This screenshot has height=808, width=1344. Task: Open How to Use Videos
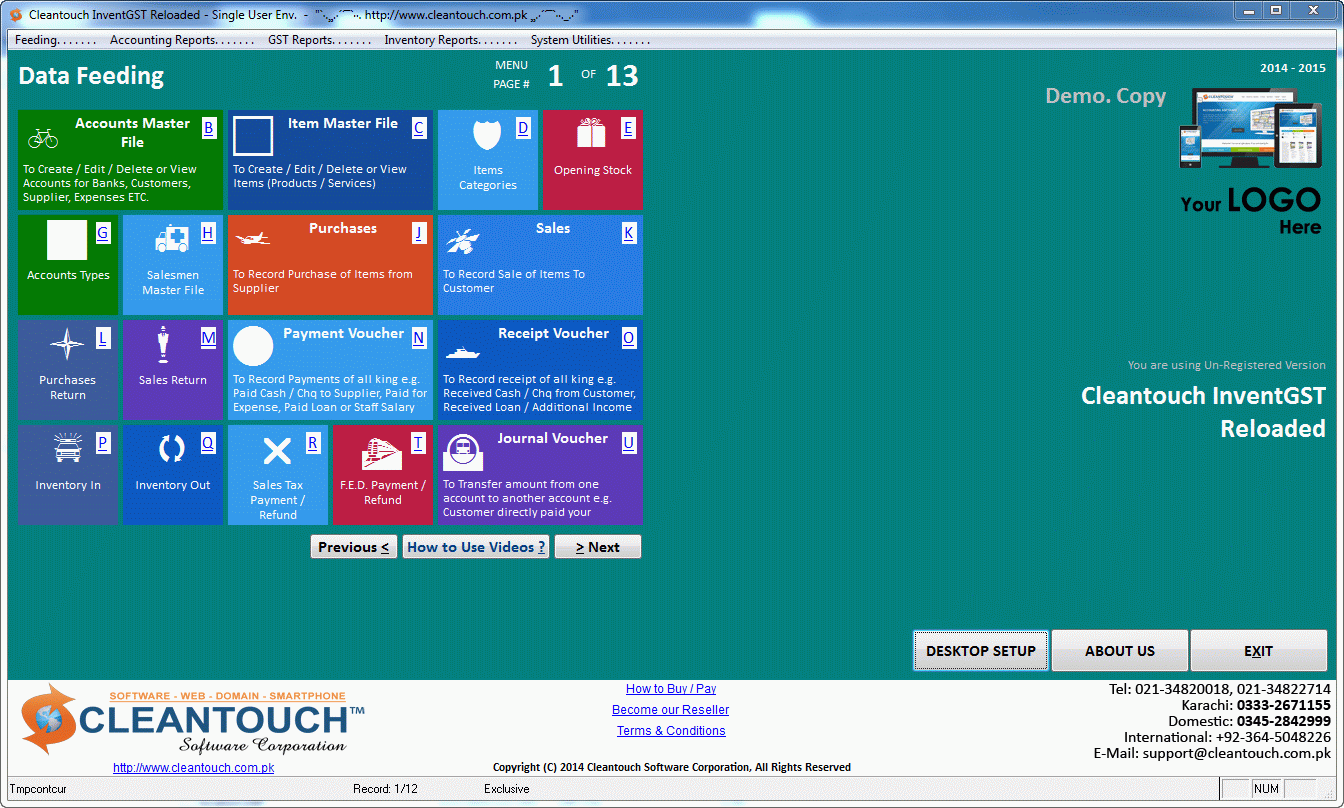pyautogui.click(x=476, y=547)
